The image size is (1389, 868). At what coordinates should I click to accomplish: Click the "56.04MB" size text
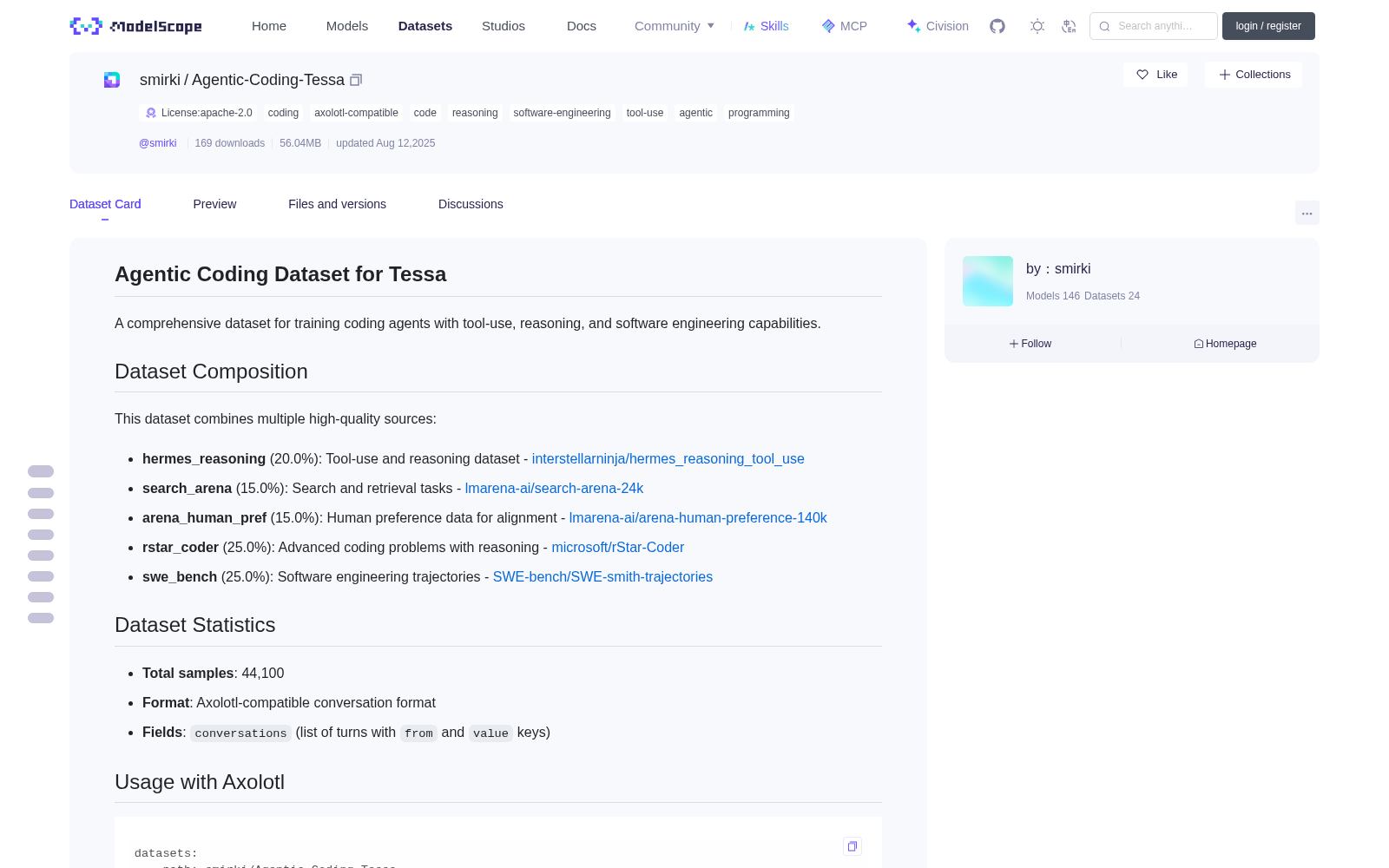(300, 143)
